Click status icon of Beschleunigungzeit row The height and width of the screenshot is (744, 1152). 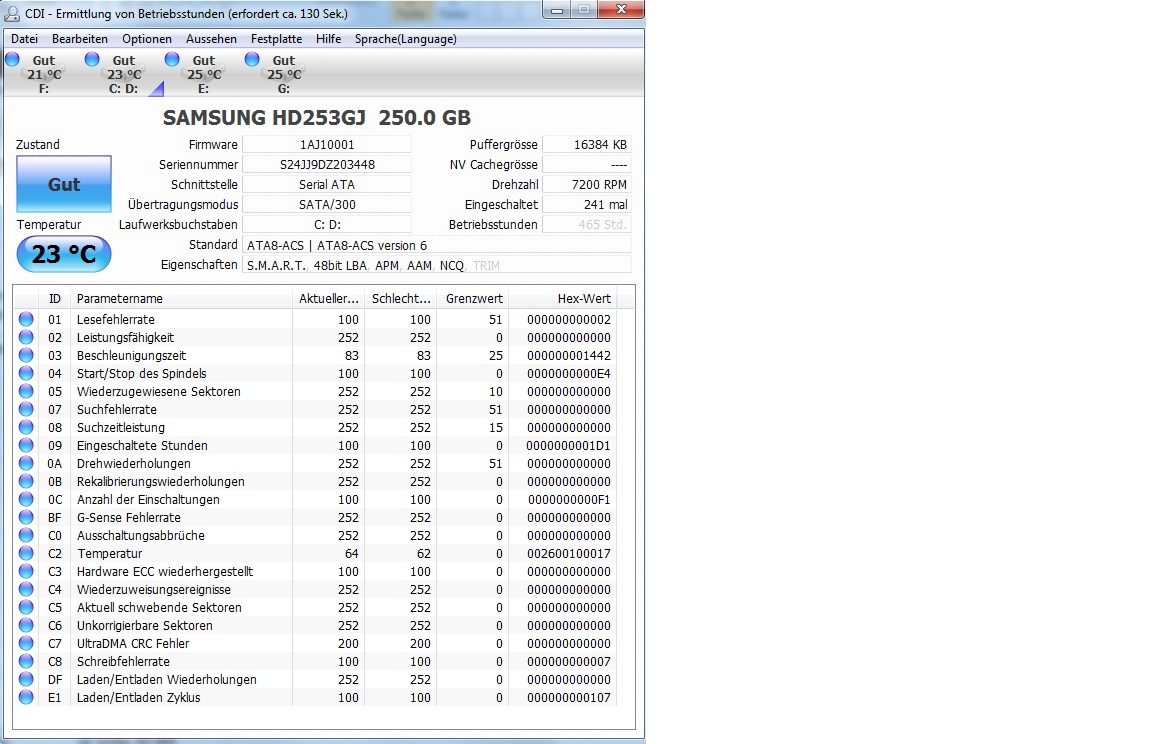pos(26,355)
